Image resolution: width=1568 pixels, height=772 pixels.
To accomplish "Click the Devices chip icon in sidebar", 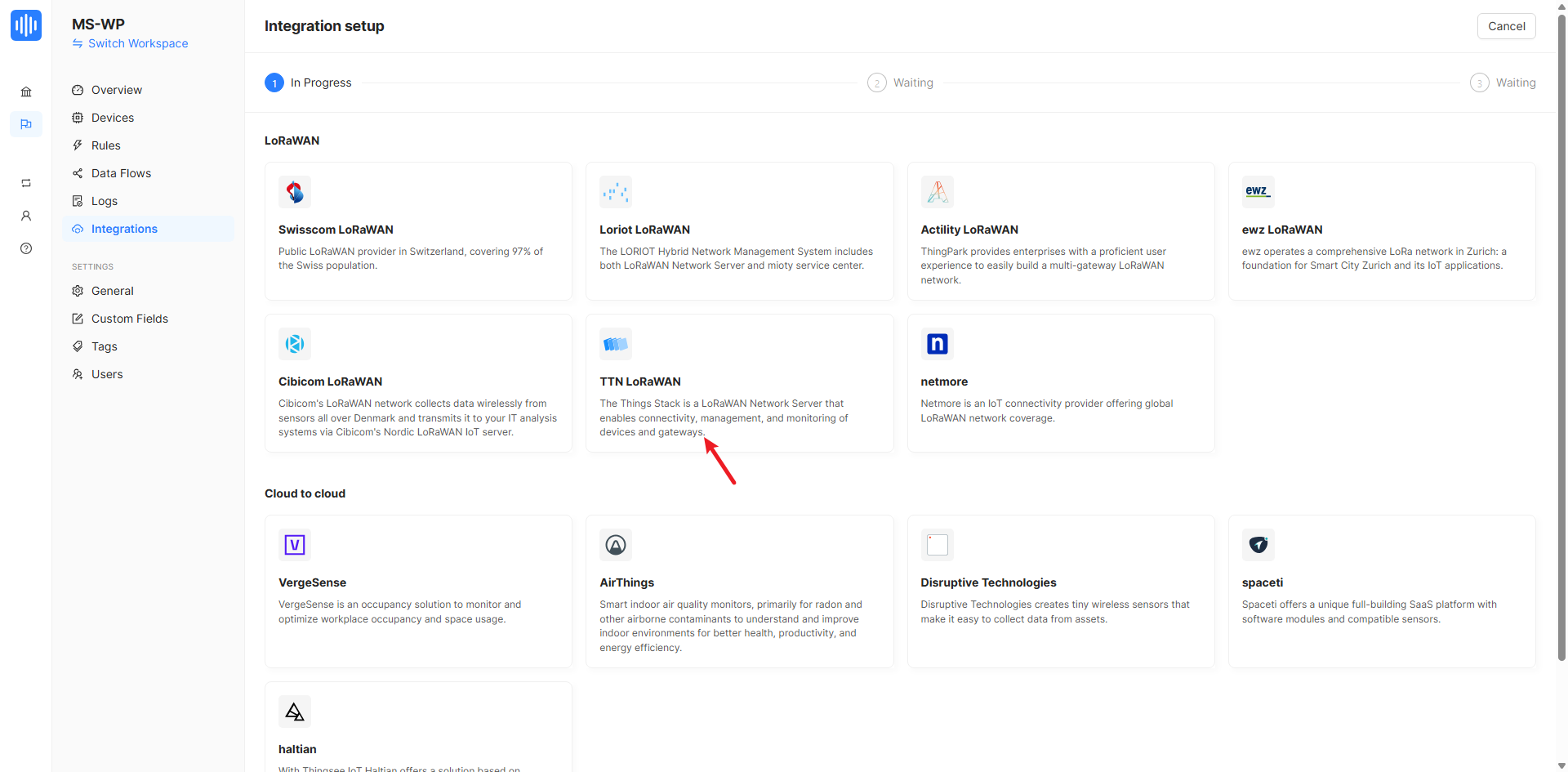I will pos(78,118).
